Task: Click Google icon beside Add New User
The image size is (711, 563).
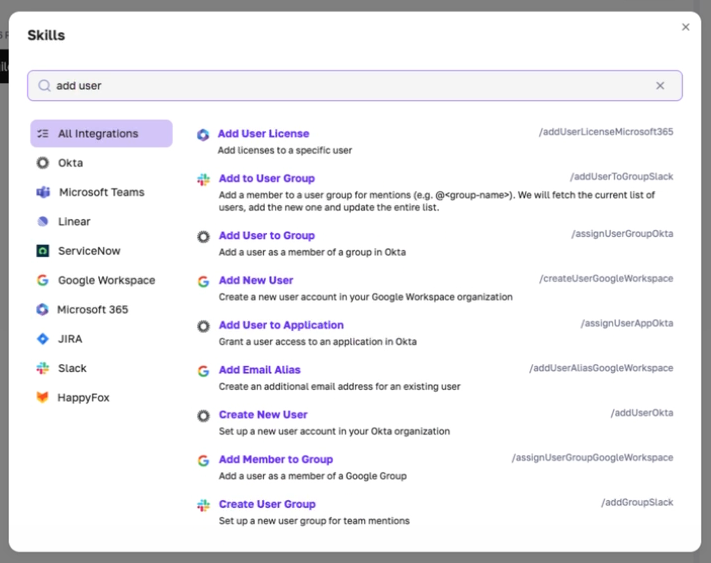Action: coord(203,282)
